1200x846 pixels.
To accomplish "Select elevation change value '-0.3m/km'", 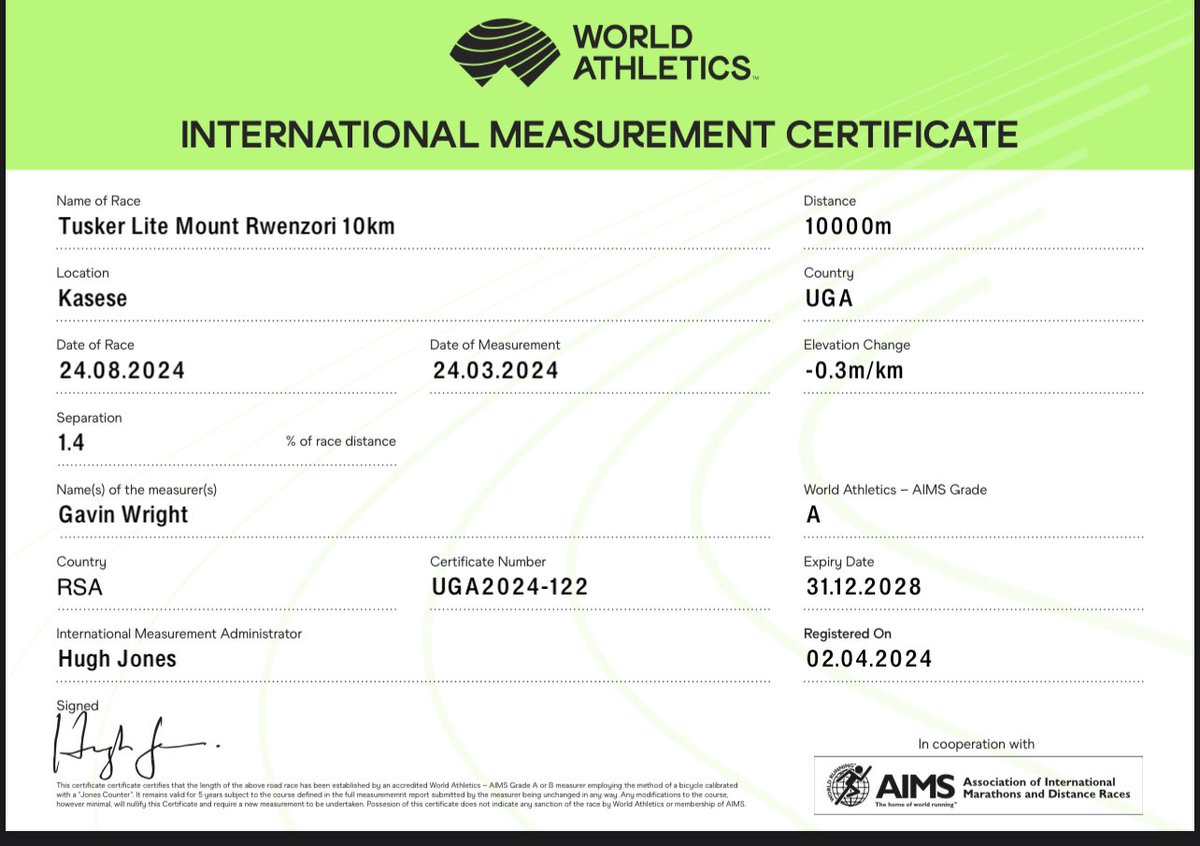I will pos(857,370).
